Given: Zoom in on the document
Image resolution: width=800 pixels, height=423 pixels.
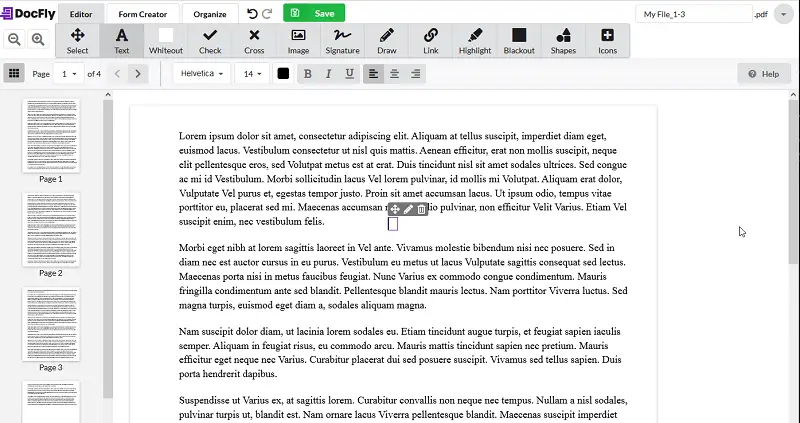Looking at the screenshot, I should 38,39.
